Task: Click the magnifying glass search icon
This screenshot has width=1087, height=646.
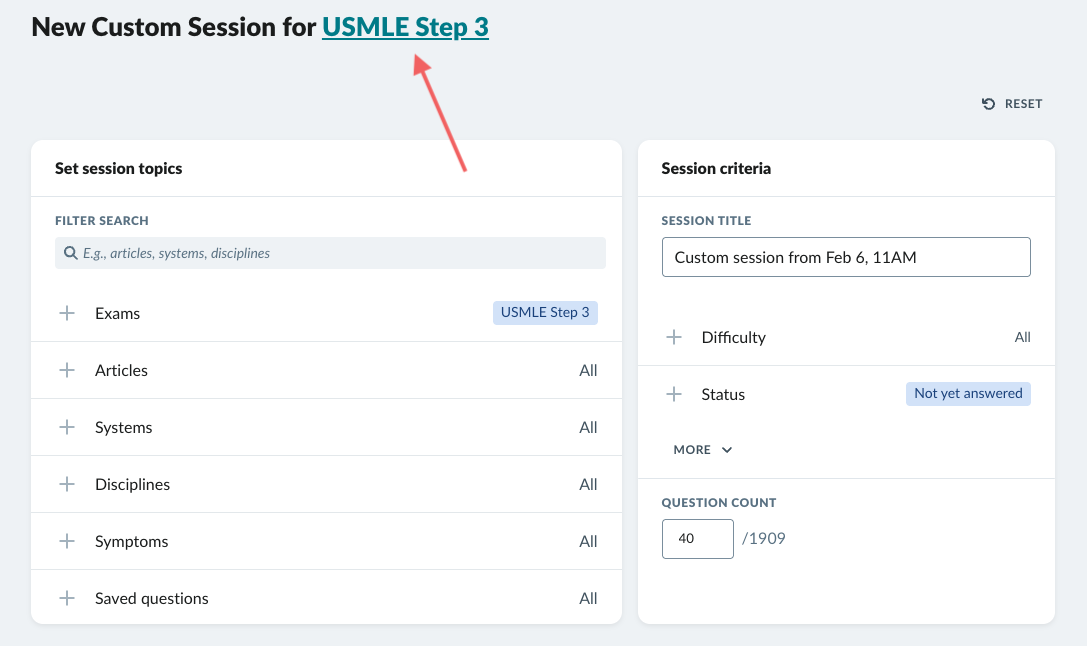Action: pyautogui.click(x=70, y=253)
